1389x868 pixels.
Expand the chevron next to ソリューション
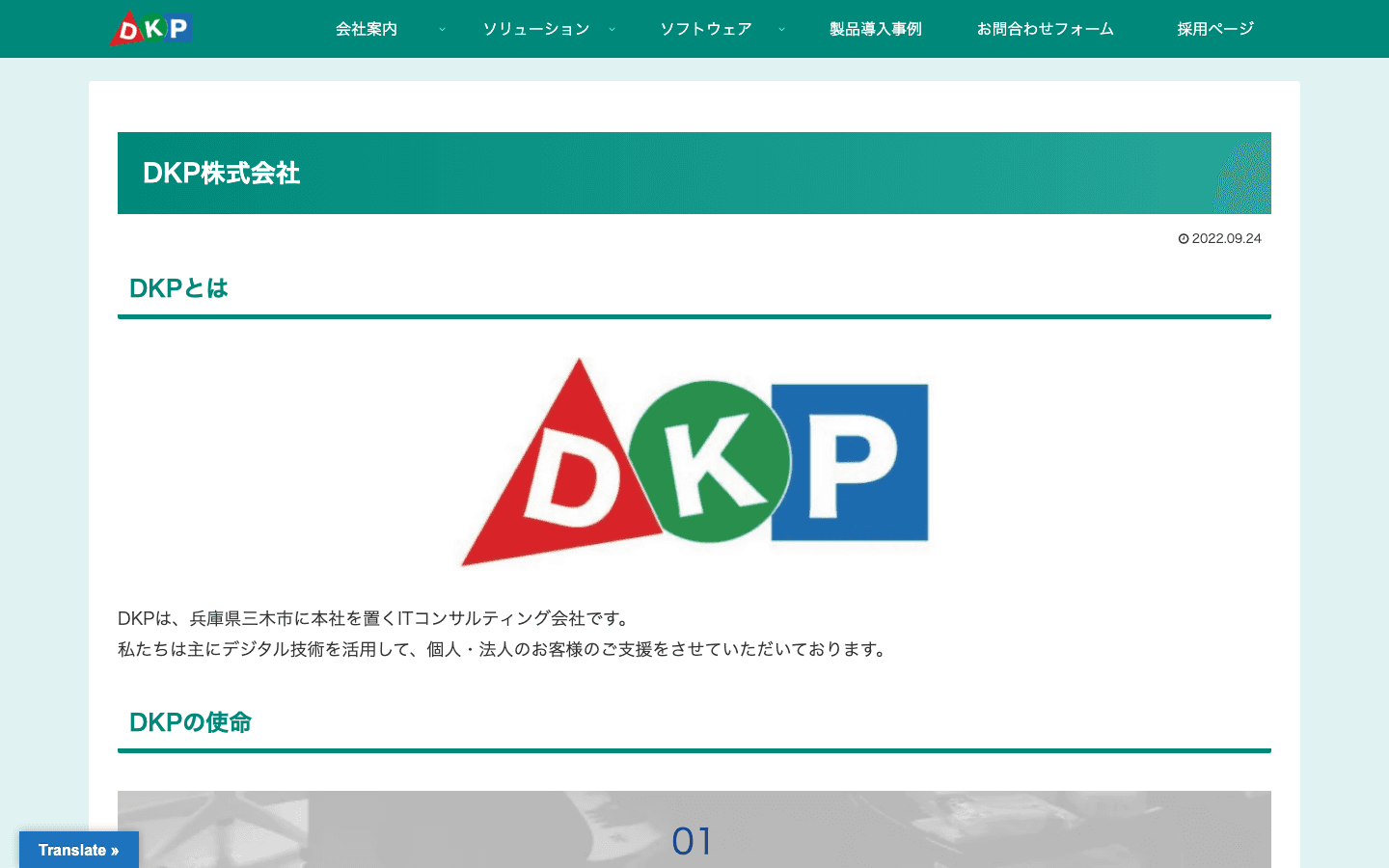tap(612, 29)
